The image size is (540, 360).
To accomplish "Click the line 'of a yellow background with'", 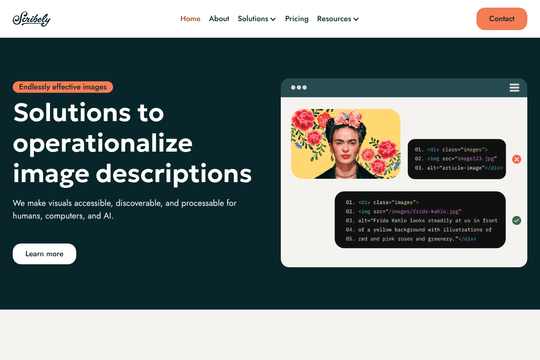I will point(418,229).
